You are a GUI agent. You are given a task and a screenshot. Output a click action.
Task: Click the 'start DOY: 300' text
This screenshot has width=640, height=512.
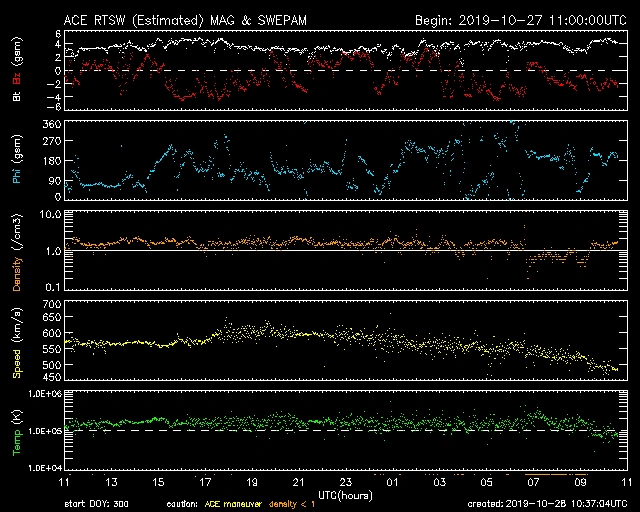pyautogui.click(x=99, y=503)
